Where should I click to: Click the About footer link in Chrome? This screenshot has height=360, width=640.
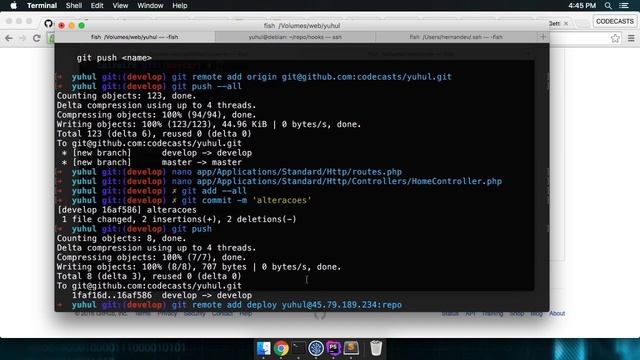click(x=557, y=313)
